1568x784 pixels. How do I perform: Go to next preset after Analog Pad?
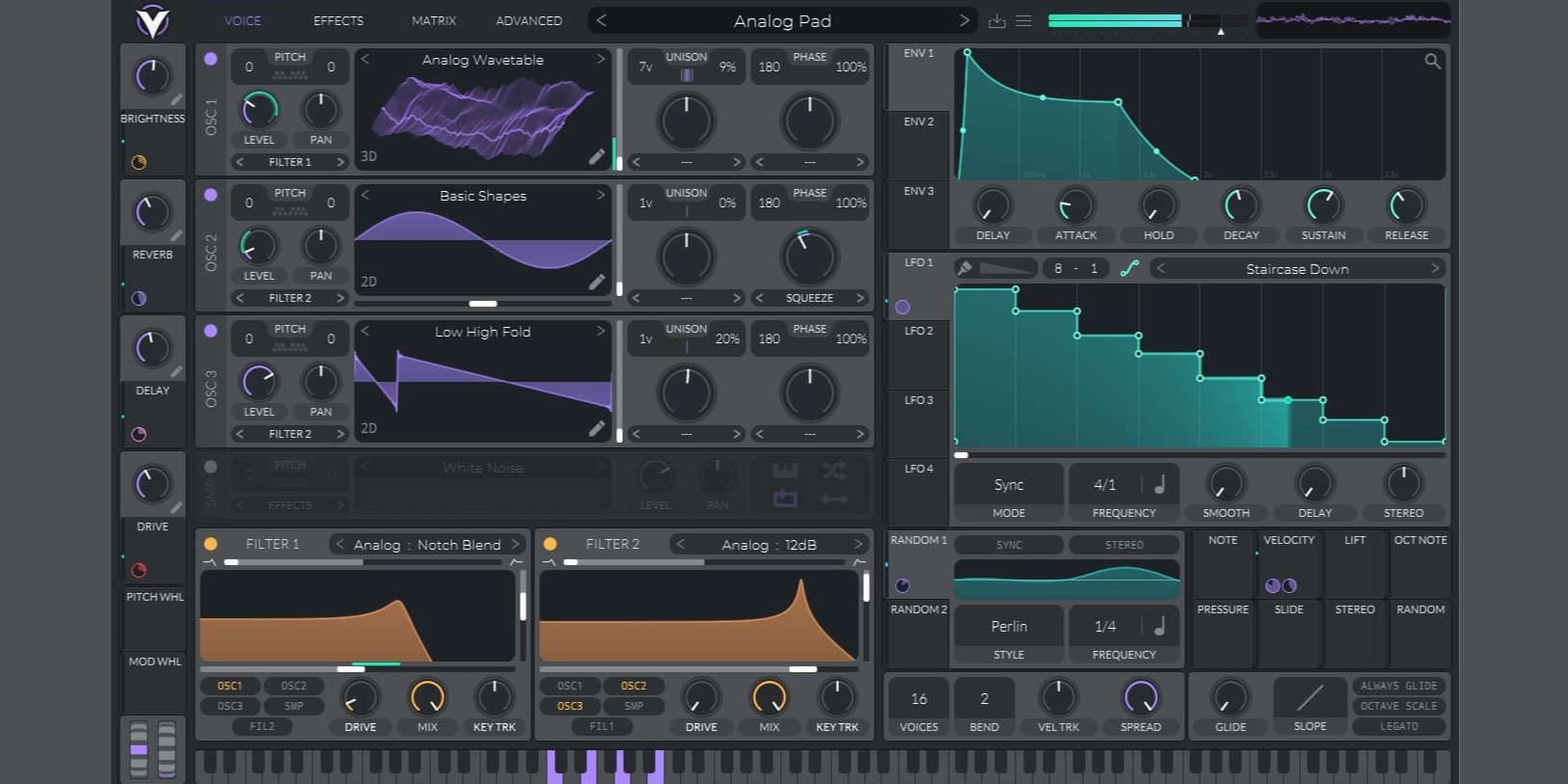point(963,20)
